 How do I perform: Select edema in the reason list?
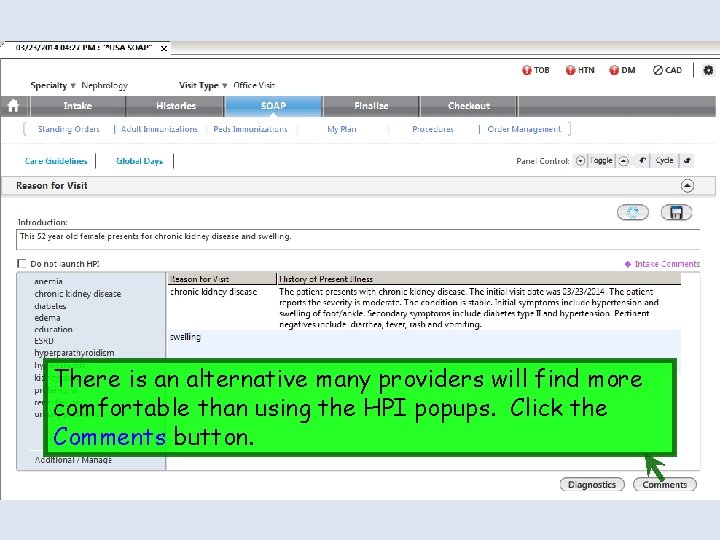47,318
